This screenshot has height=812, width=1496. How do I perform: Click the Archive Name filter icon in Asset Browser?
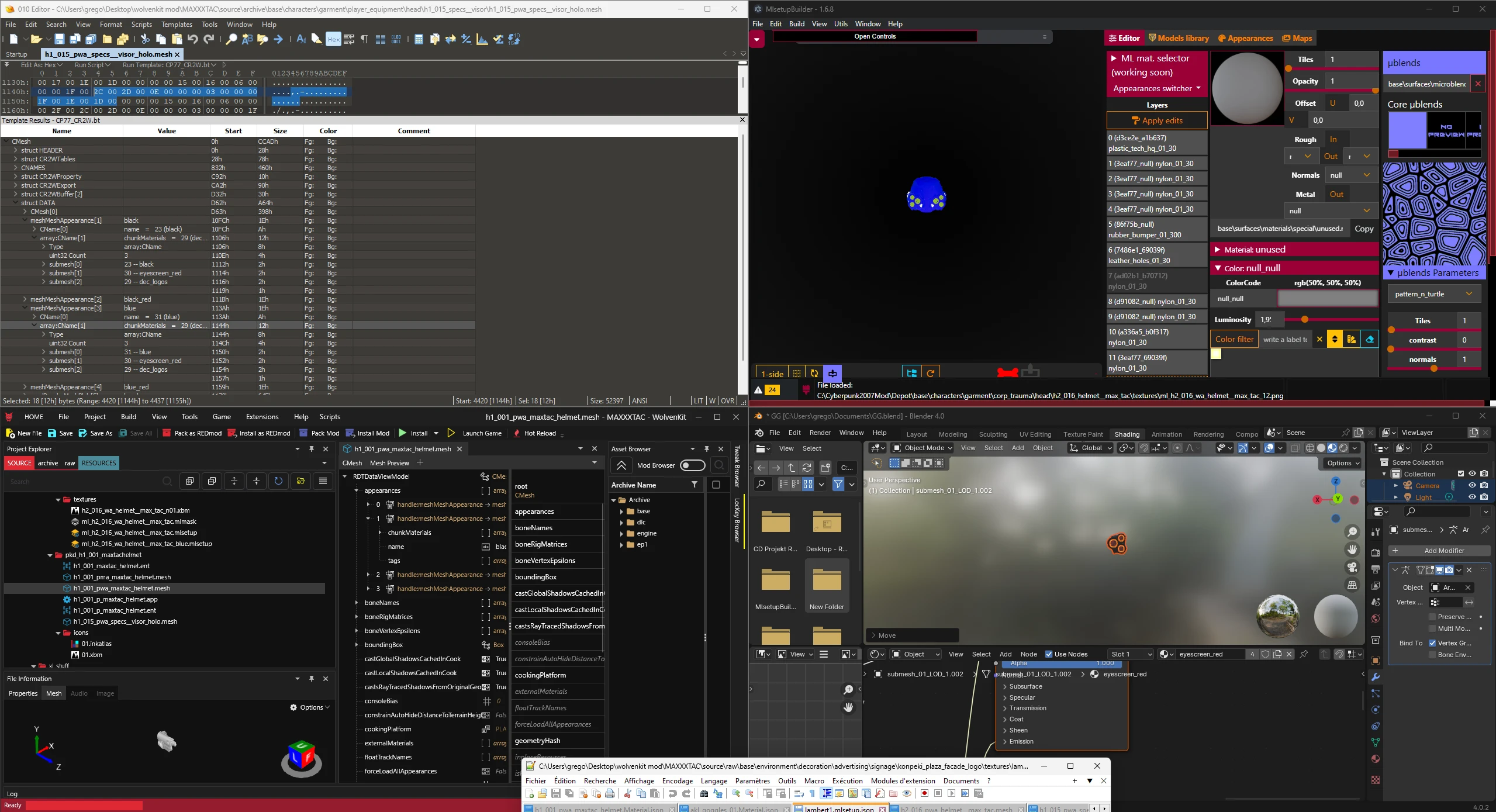[695, 485]
